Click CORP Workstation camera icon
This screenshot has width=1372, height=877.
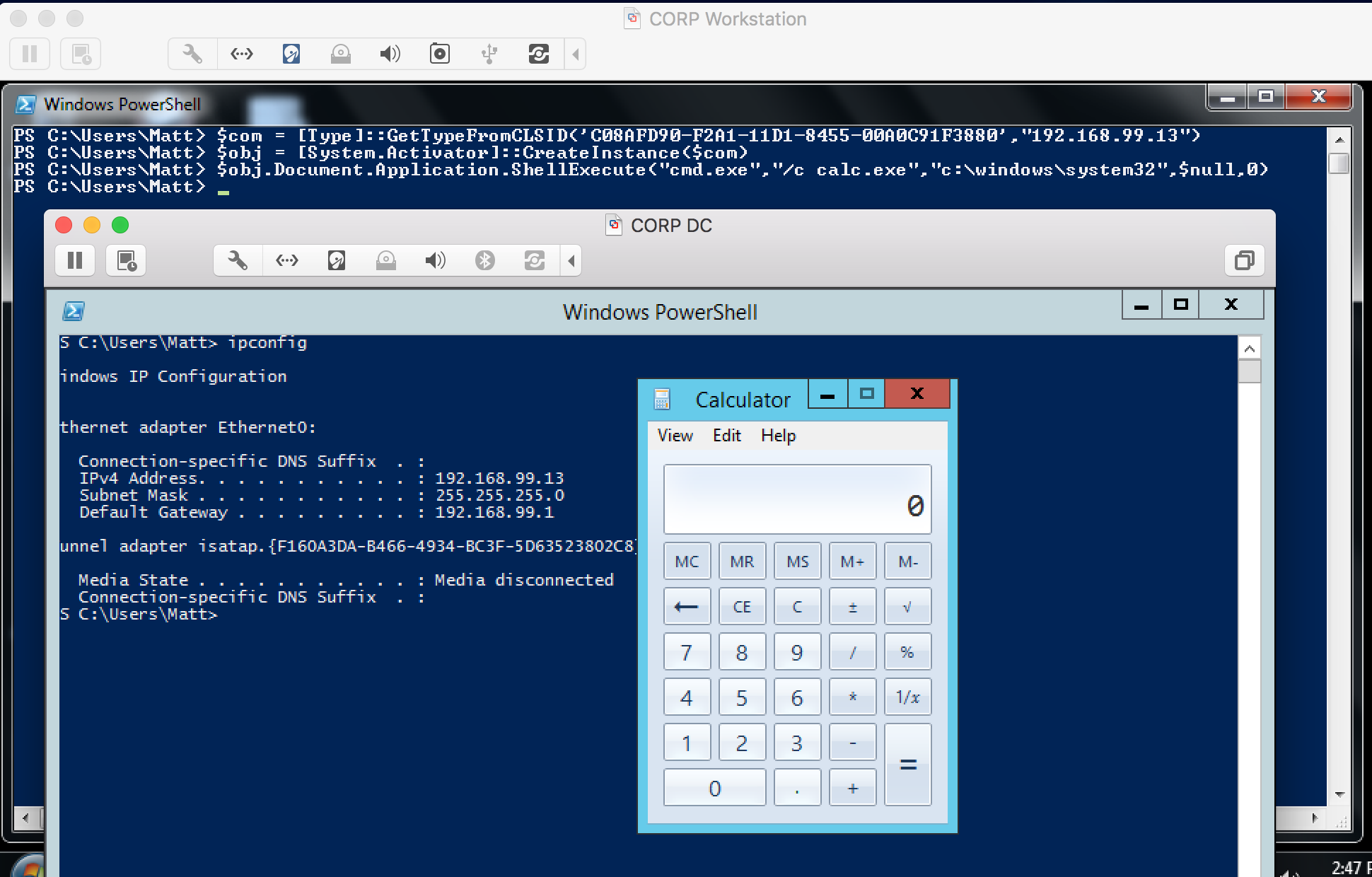pyautogui.click(x=439, y=54)
